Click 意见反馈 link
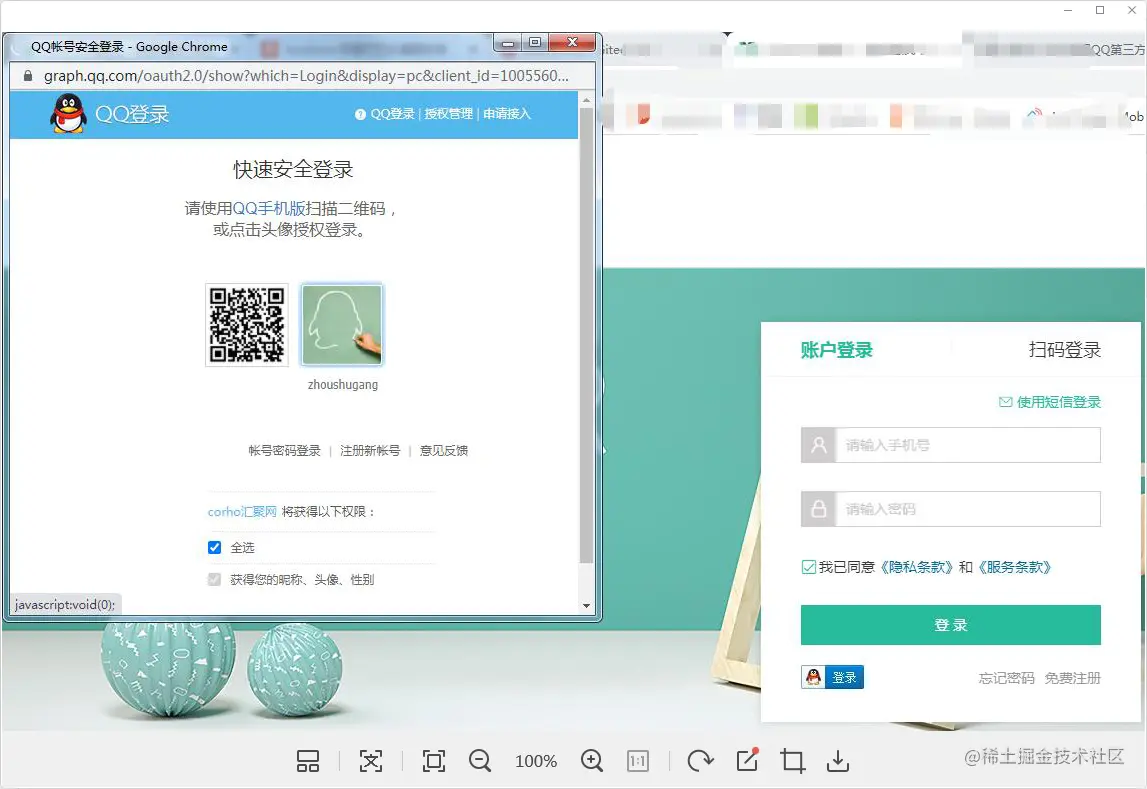1147x789 pixels. (443, 450)
